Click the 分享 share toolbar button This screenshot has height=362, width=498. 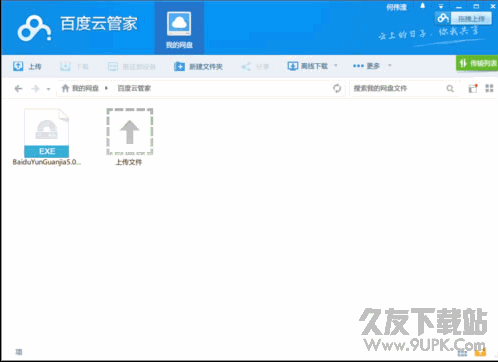[x=255, y=67]
